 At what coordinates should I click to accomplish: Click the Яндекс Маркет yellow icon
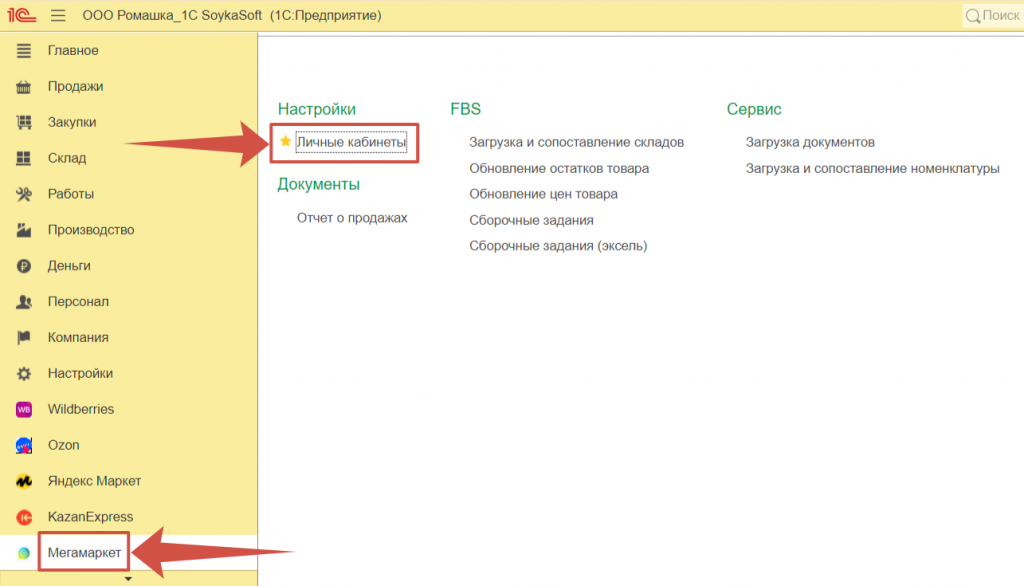click(x=24, y=481)
